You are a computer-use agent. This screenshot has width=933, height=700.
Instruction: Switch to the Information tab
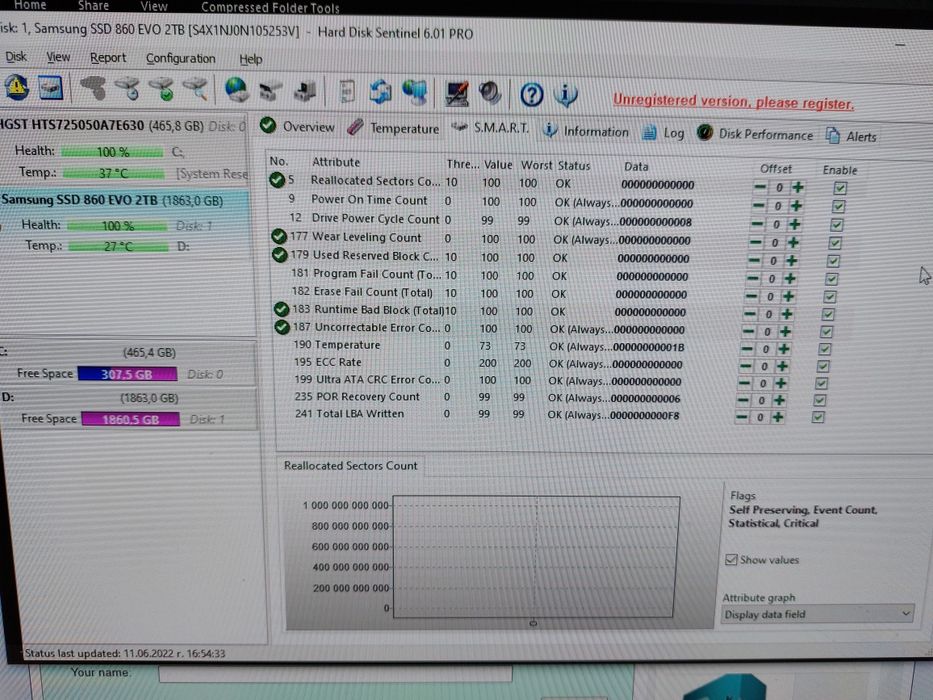tap(586, 132)
